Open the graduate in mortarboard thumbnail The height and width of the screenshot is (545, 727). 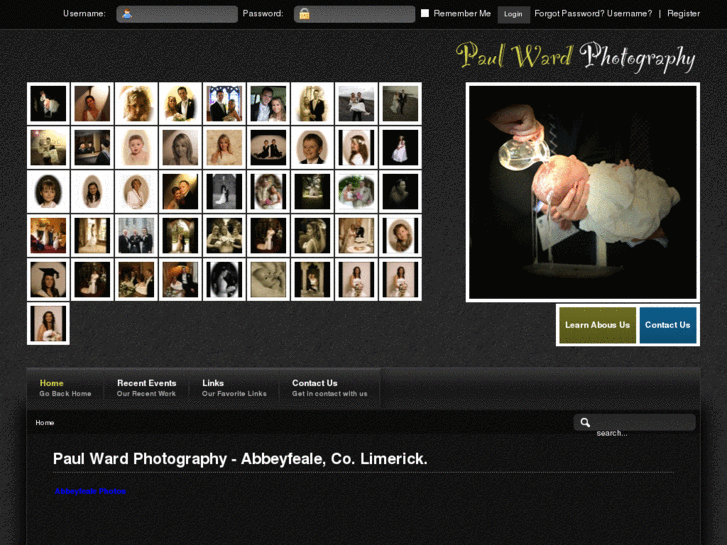tap(48, 280)
